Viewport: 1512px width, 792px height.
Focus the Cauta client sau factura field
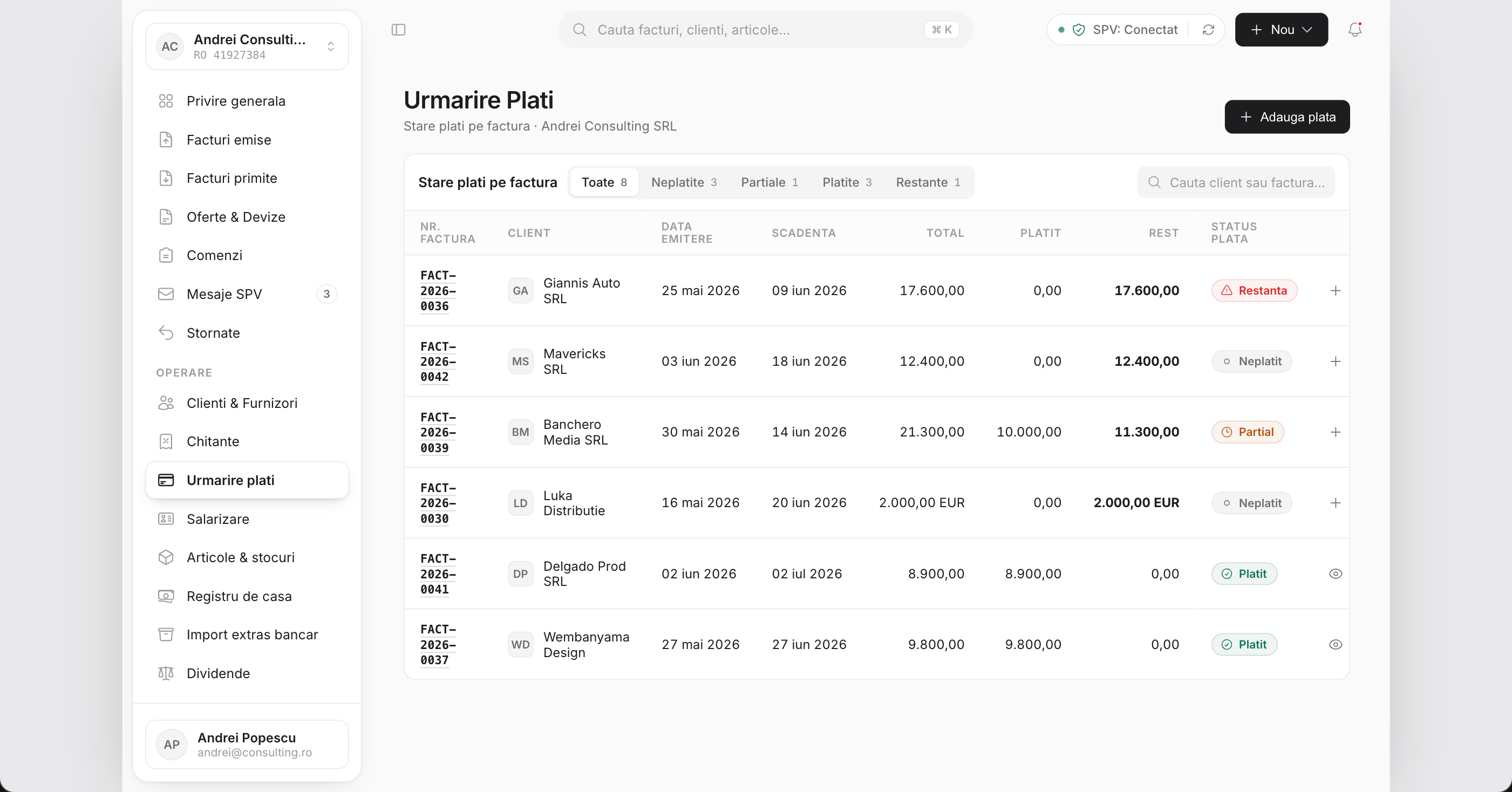[1236, 182]
